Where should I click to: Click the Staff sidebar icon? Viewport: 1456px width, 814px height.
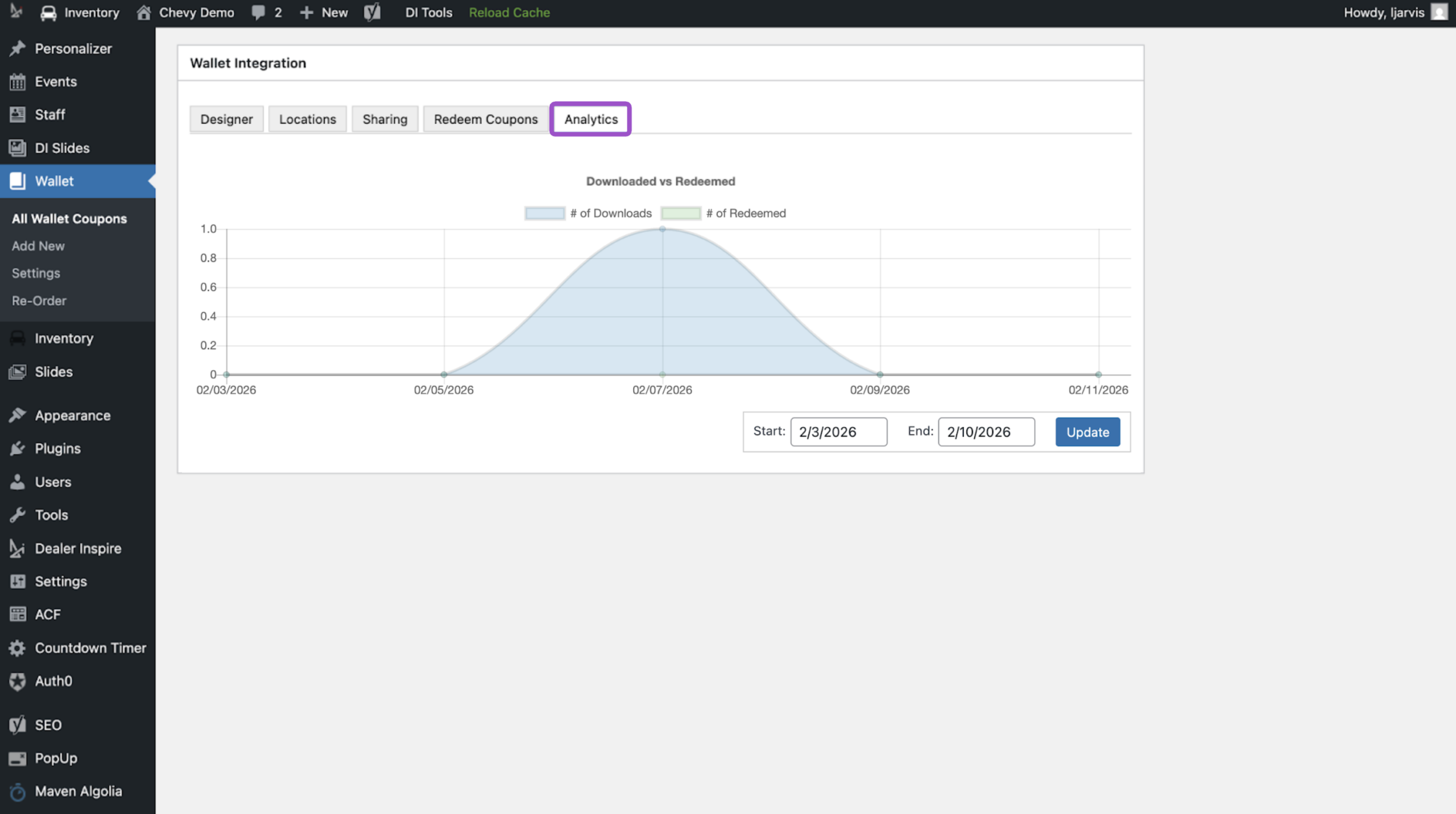(18, 115)
